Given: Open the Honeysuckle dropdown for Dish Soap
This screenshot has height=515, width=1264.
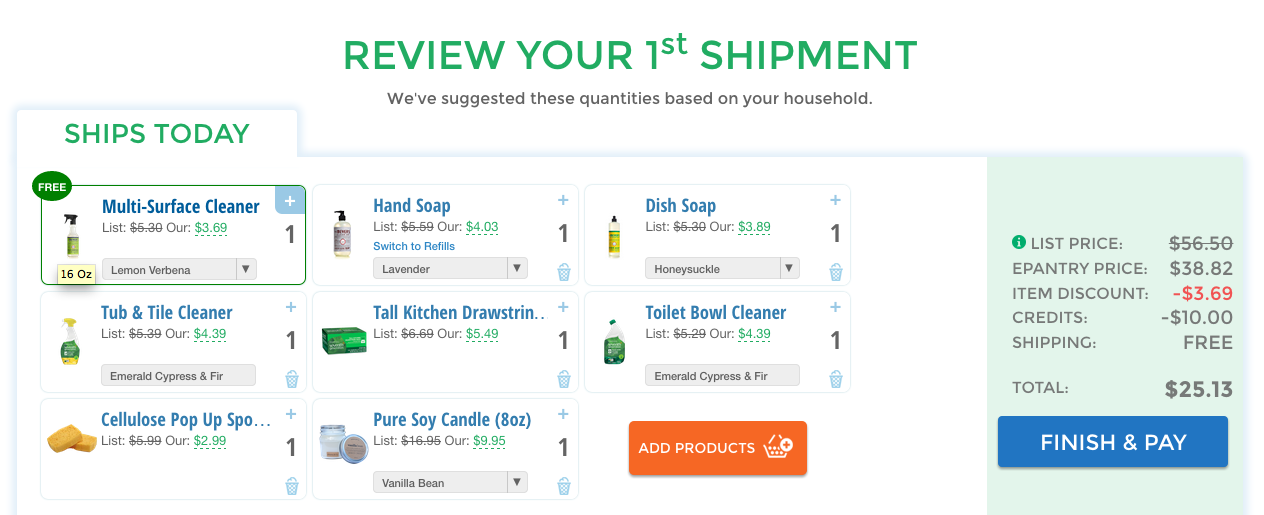Looking at the screenshot, I should click(x=722, y=268).
